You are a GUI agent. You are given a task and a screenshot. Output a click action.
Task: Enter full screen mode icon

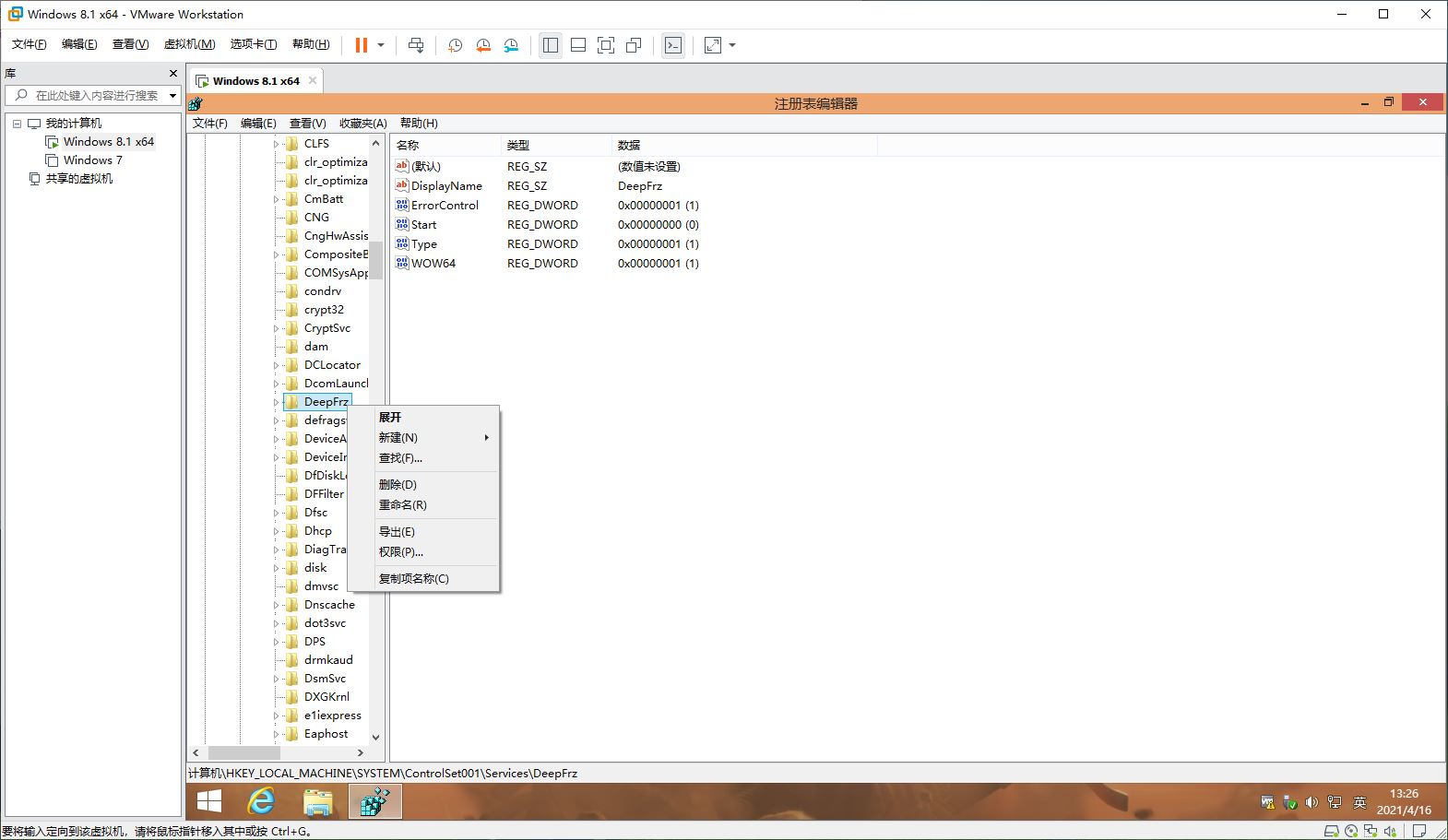(606, 45)
